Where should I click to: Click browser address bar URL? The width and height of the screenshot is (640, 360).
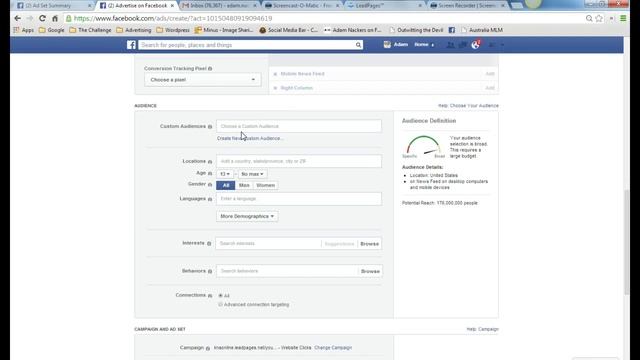tap(173, 18)
